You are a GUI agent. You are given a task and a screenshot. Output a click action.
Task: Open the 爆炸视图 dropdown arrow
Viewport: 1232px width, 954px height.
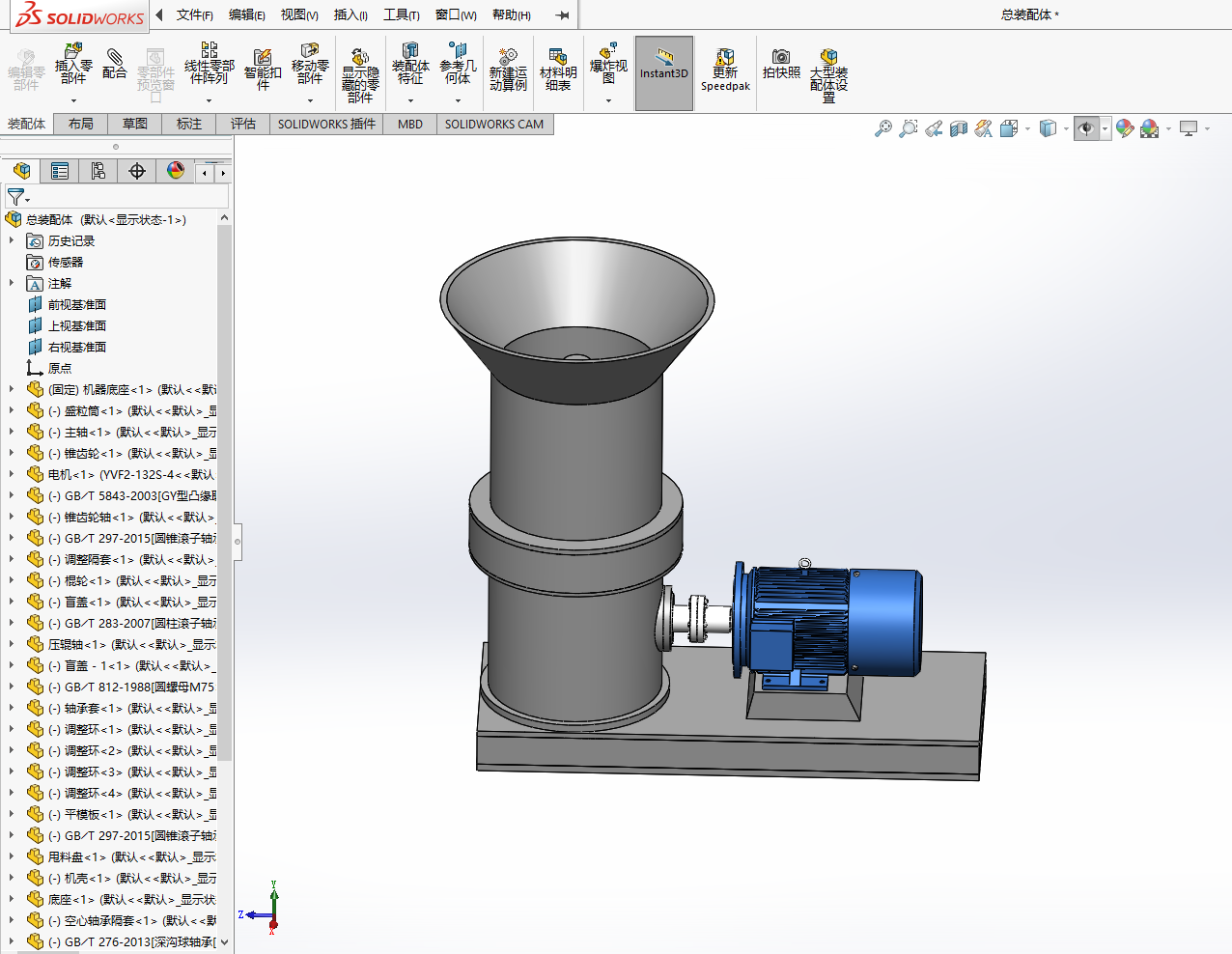click(608, 100)
